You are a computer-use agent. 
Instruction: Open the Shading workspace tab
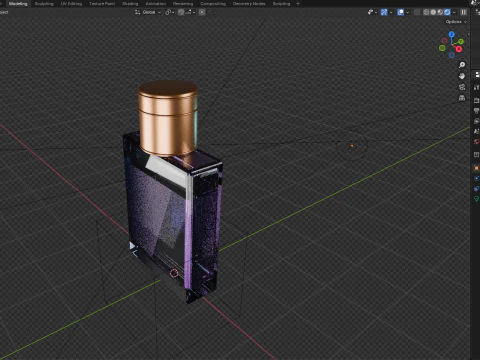click(130, 4)
